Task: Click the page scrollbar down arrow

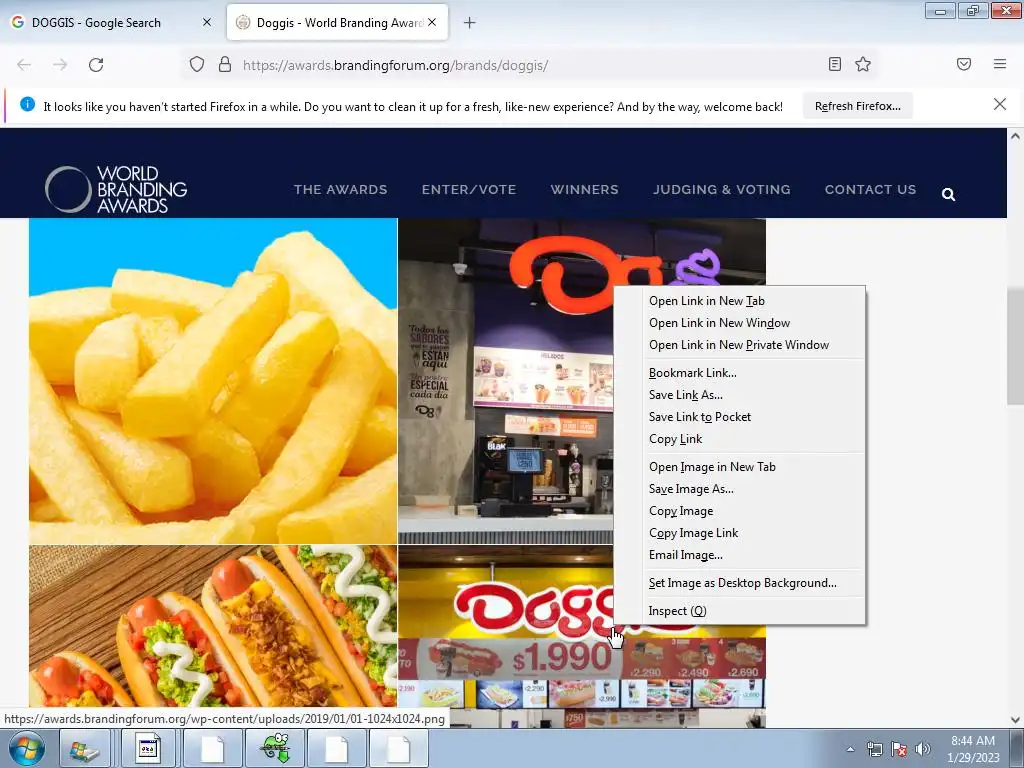Action: [x=1015, y=720]
